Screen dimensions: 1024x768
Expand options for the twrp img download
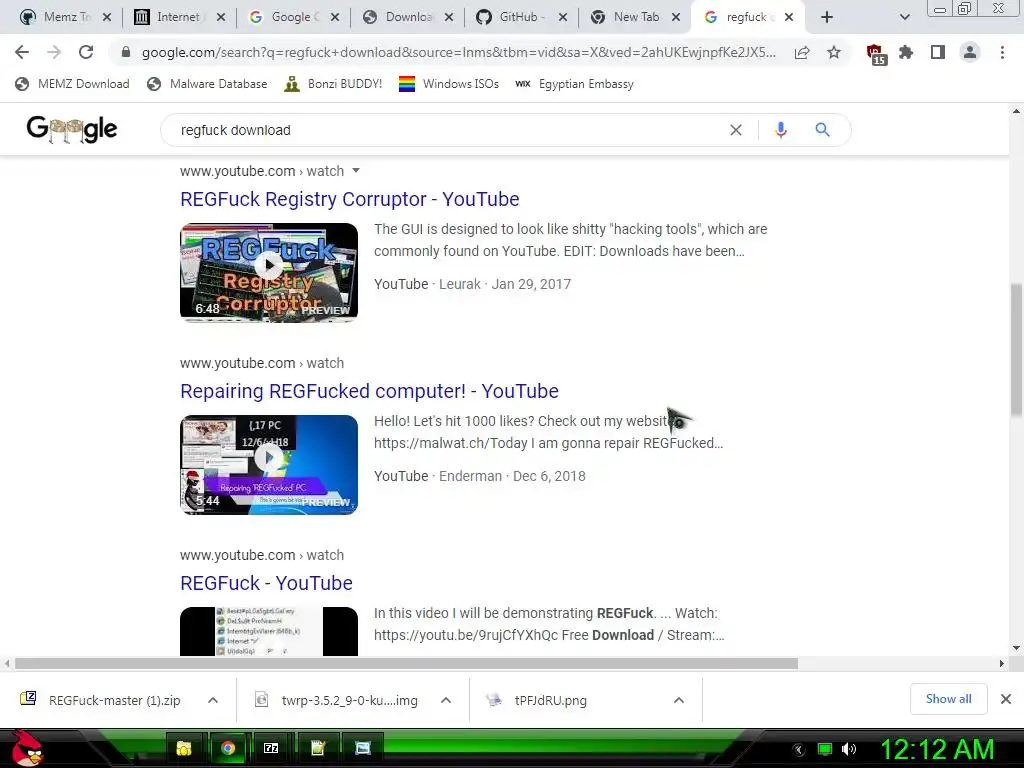tap(446, 700)
